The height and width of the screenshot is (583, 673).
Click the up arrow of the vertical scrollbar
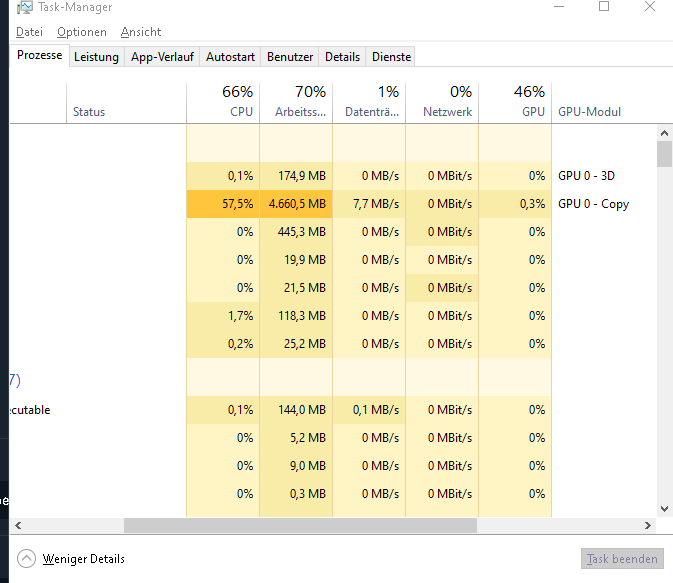[x=664, y=133]
